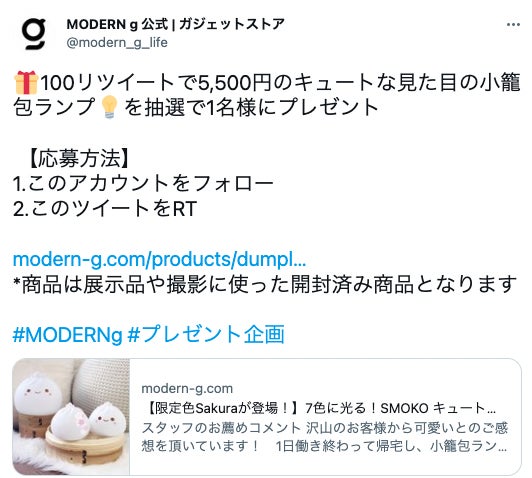
Task: Click the MODERN g 公式 | ガジェットストア display name
Action: click(175, 24)
